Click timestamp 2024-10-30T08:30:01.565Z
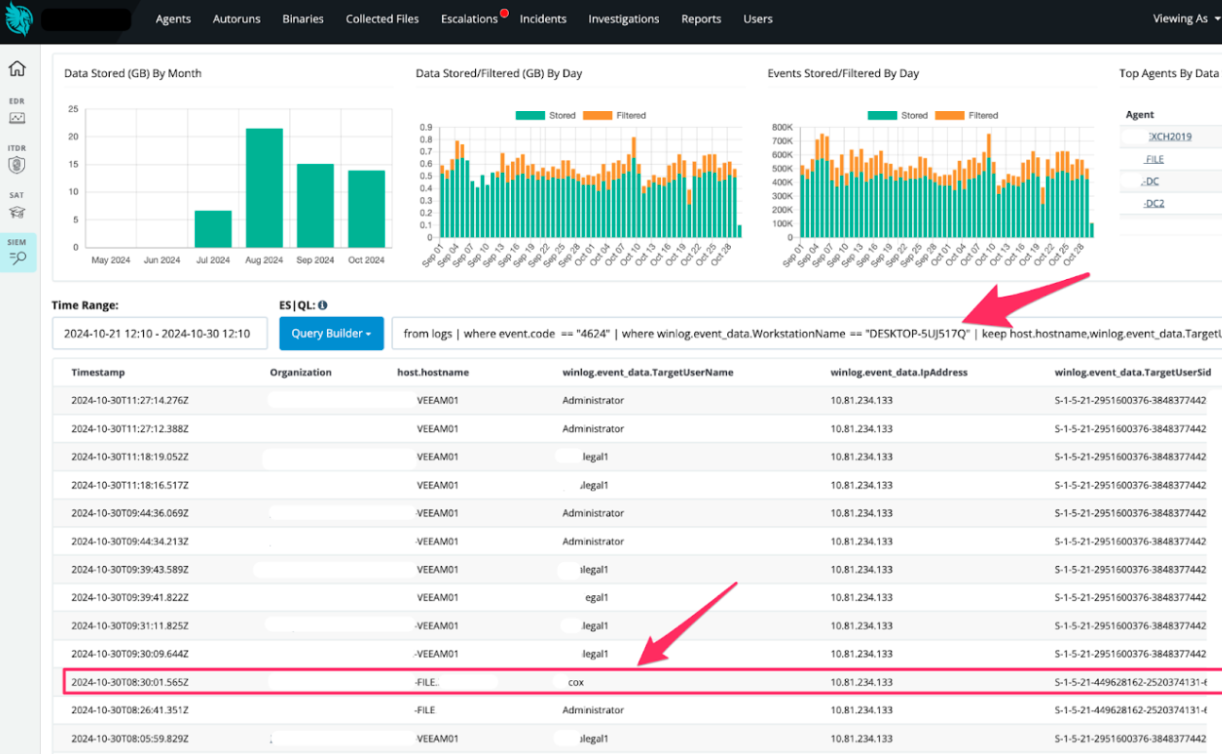The height and width of the screenshot is (754, 1222). pyautogui.click(x=130, y=682)
